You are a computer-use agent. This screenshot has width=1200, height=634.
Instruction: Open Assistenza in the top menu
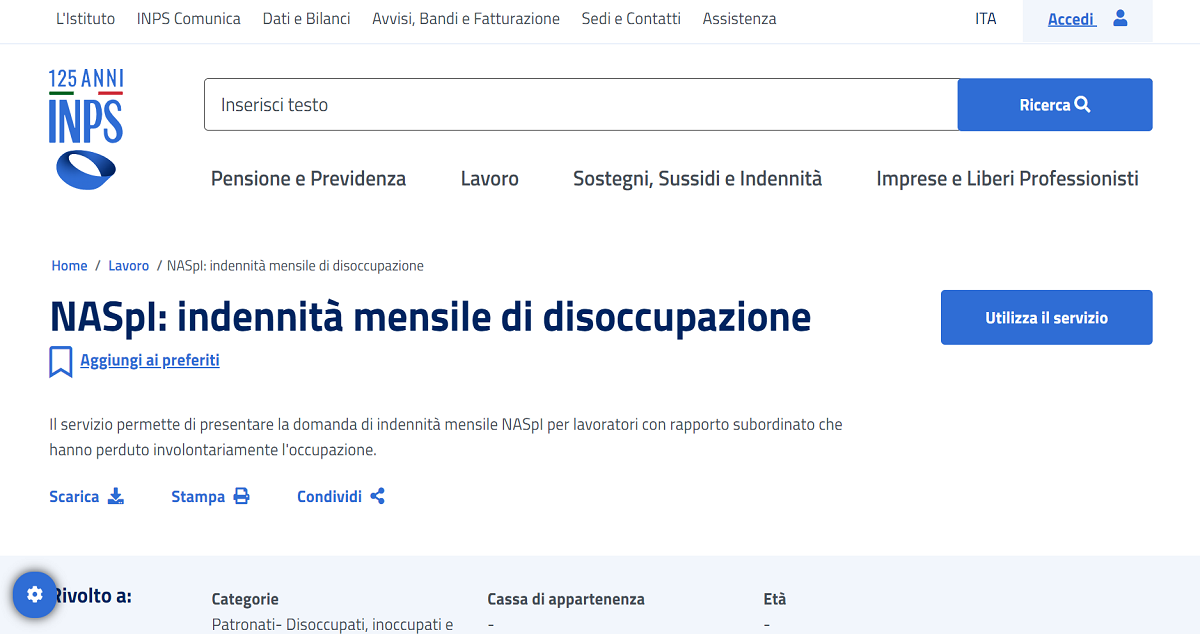[739, 19]
